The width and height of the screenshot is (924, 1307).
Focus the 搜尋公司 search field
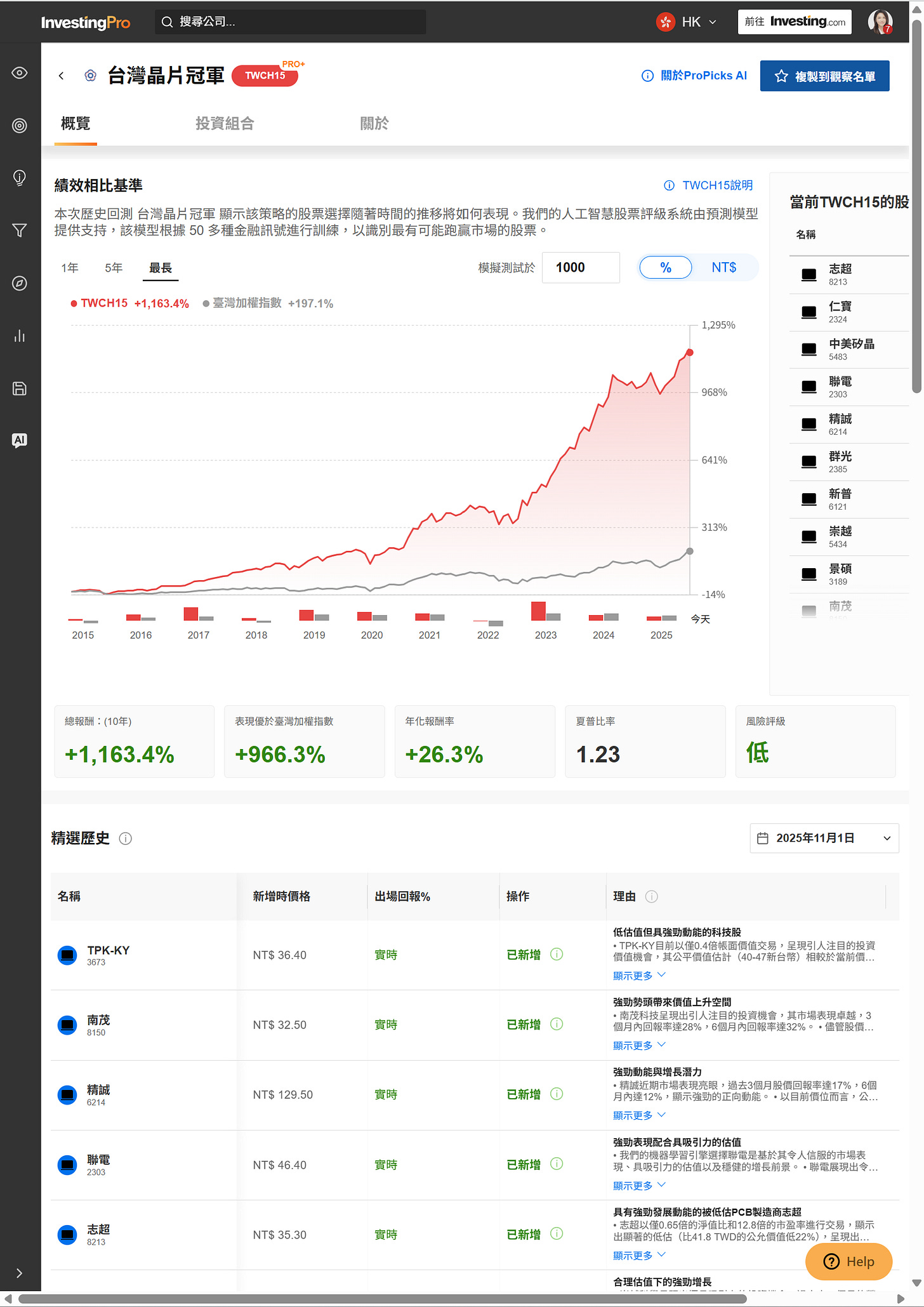[291, 22]
